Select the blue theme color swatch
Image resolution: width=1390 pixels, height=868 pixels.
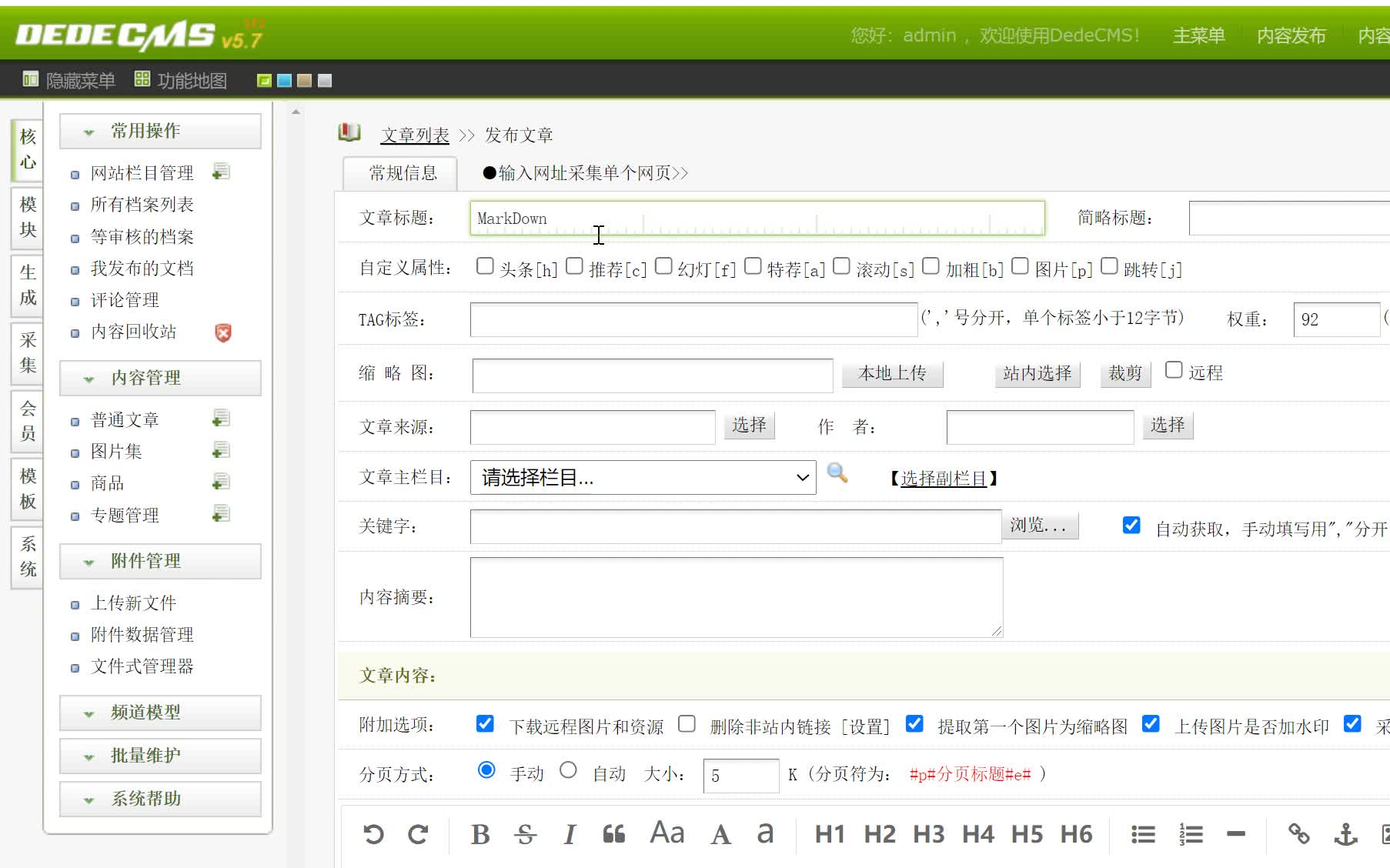coord(284,80)
